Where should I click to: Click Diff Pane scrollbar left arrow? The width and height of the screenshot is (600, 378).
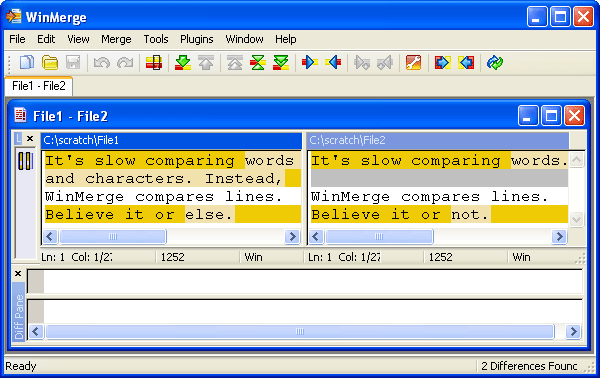36,331
